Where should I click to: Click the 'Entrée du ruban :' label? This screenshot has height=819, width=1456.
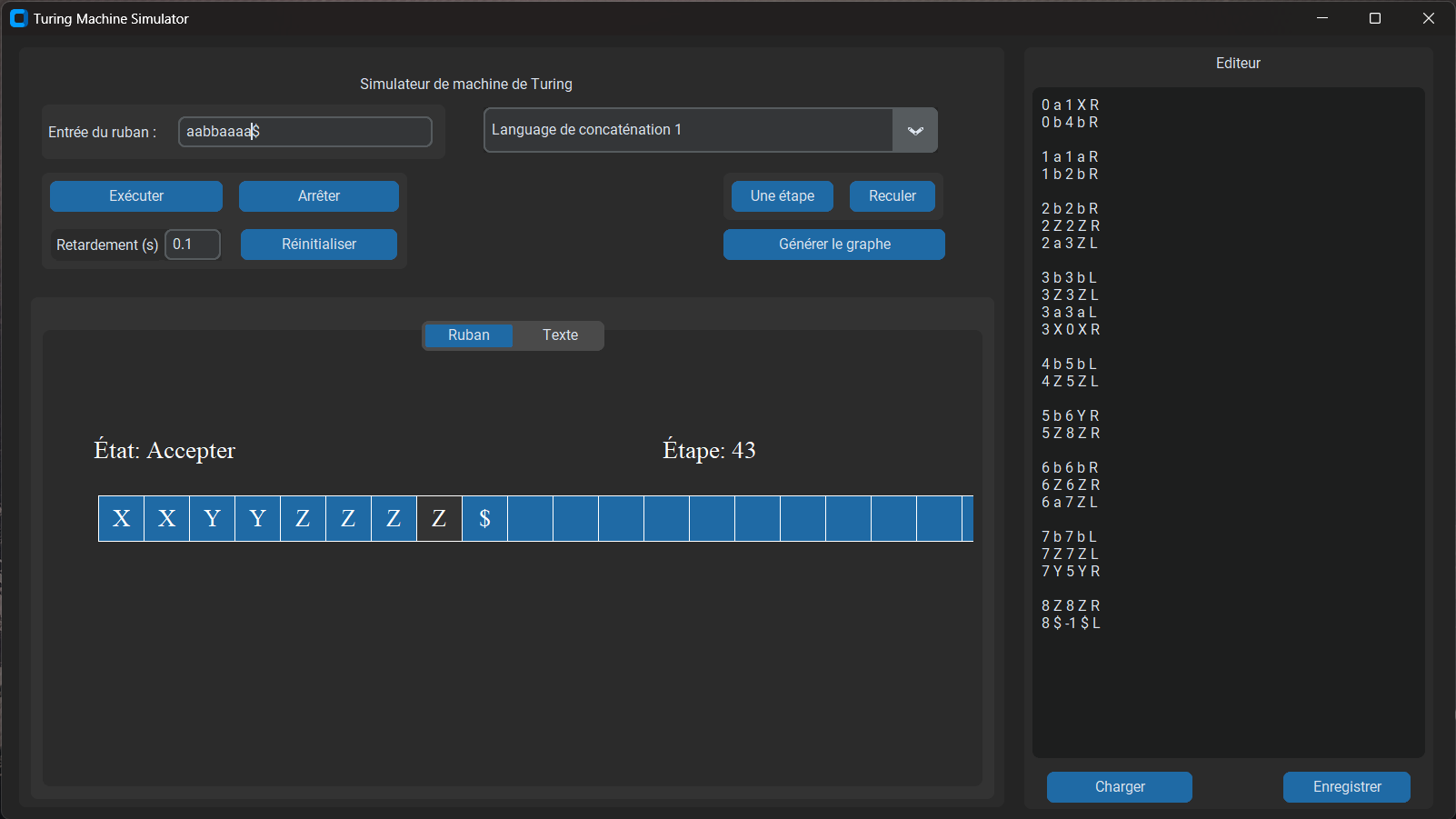pyautogui.click(x=102, y=133)
